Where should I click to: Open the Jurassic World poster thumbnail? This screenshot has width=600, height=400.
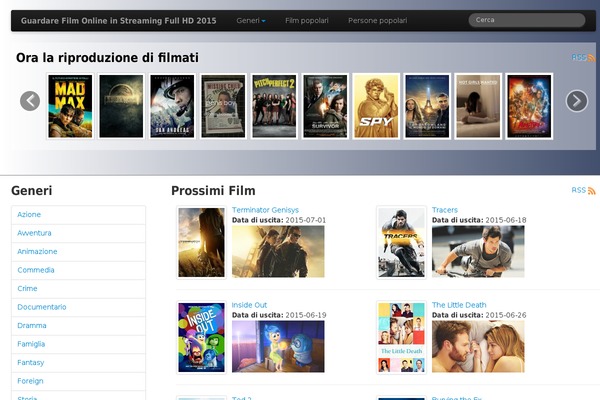[121, 106]
